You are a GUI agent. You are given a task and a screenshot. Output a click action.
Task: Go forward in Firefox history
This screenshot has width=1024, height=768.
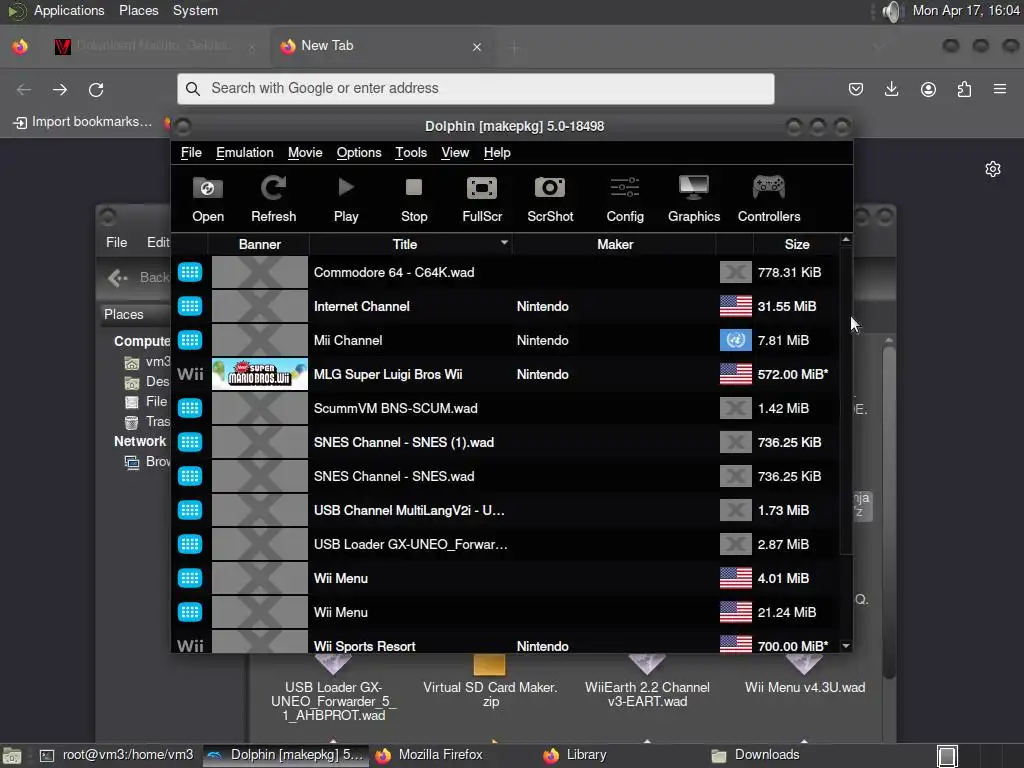point(60,89)
